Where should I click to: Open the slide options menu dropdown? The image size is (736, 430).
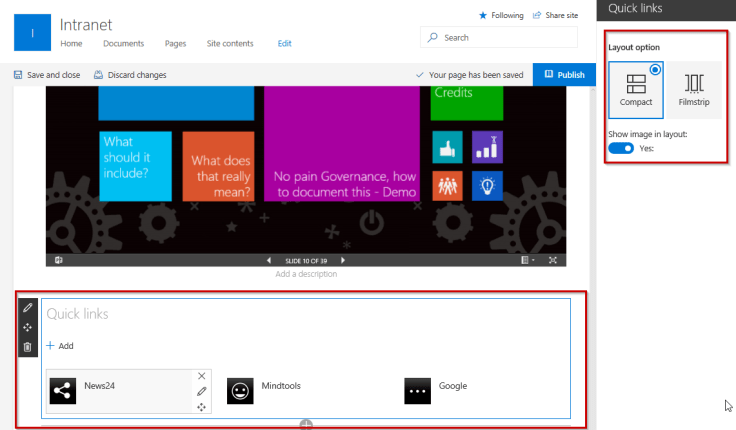coord(527,260)
